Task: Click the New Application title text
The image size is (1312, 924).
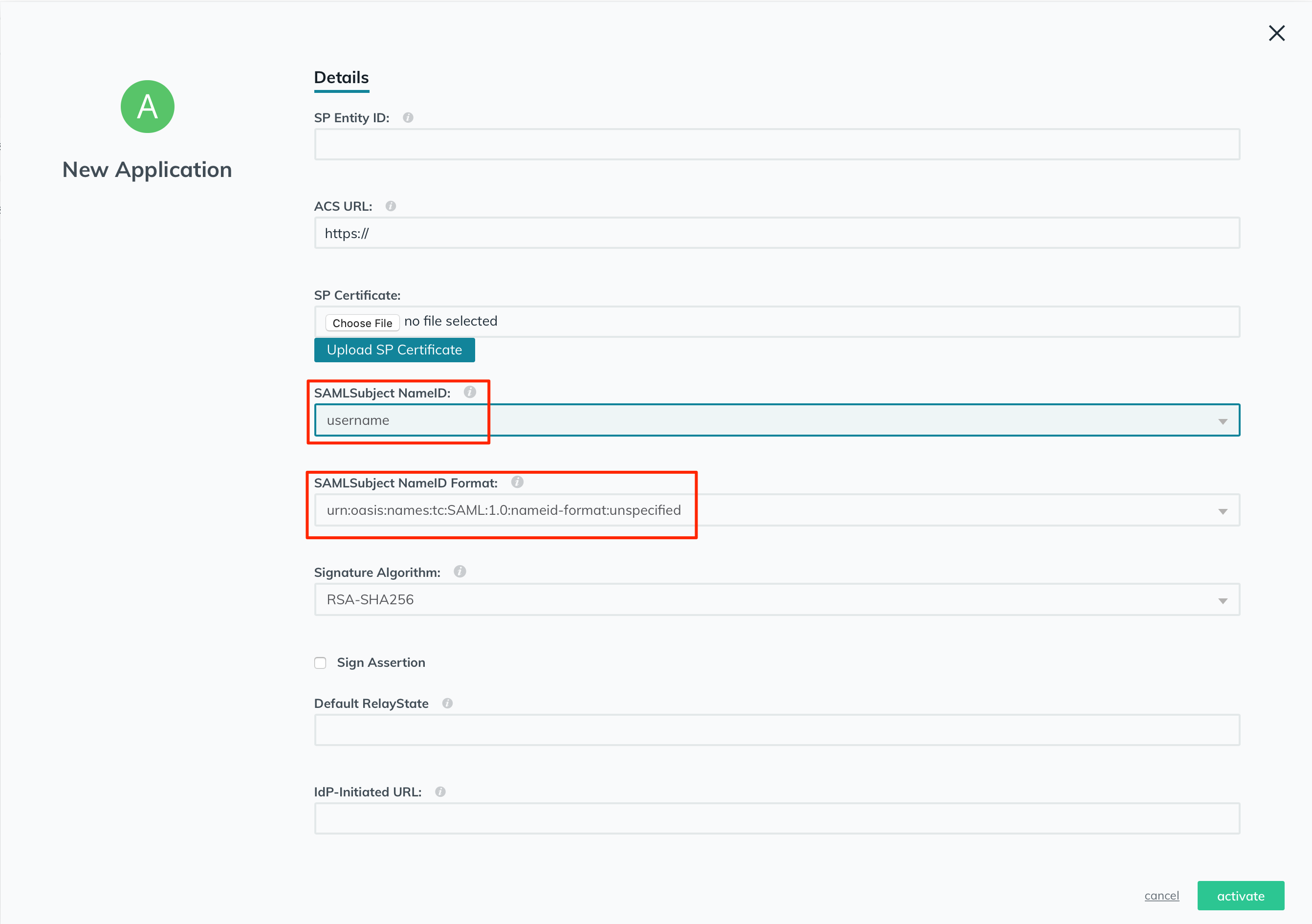Action: click(148, 170)
